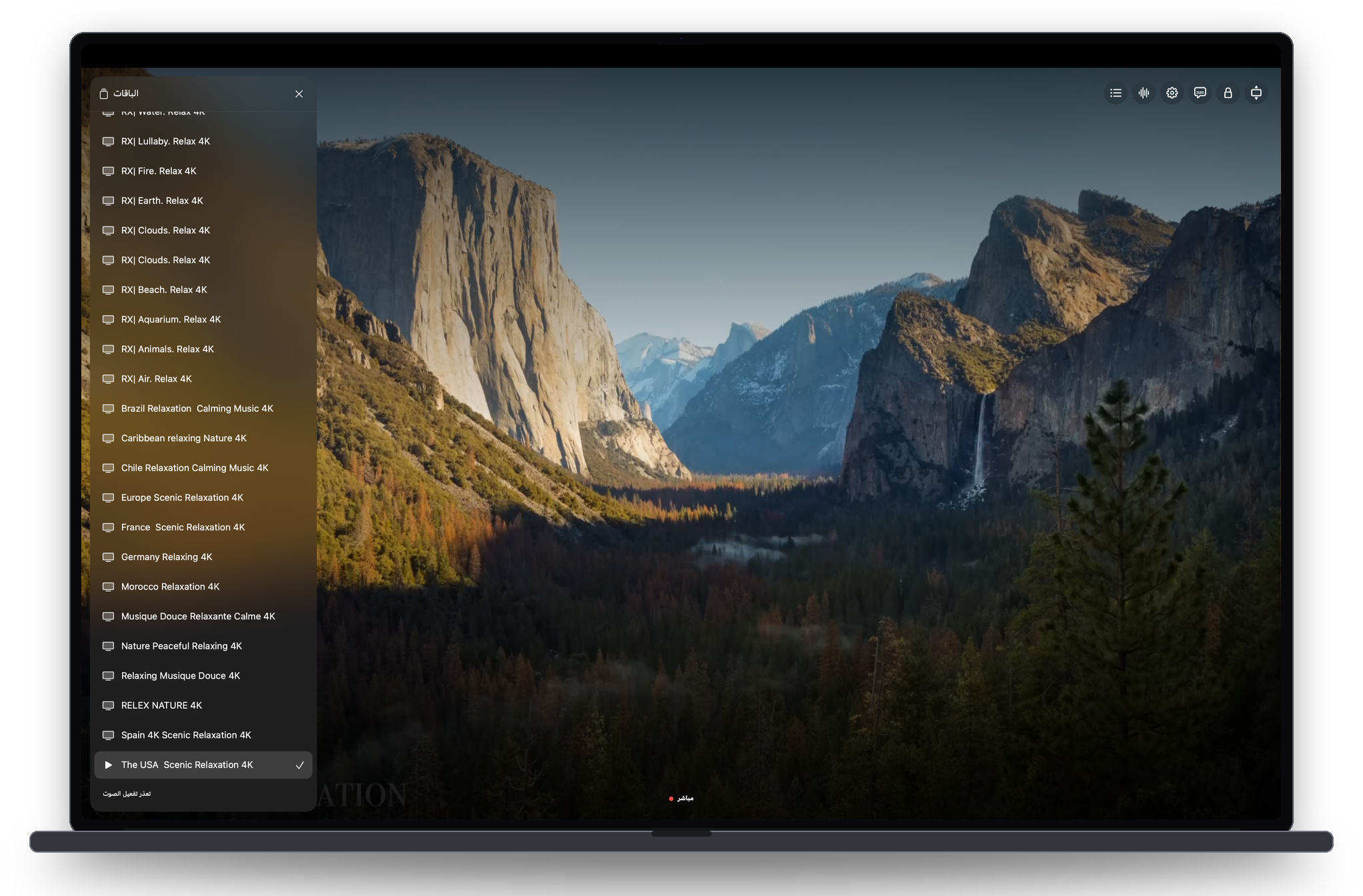Click the live indicator at bottom of video
The image size is (1363, 896).
tap(681, 798)
